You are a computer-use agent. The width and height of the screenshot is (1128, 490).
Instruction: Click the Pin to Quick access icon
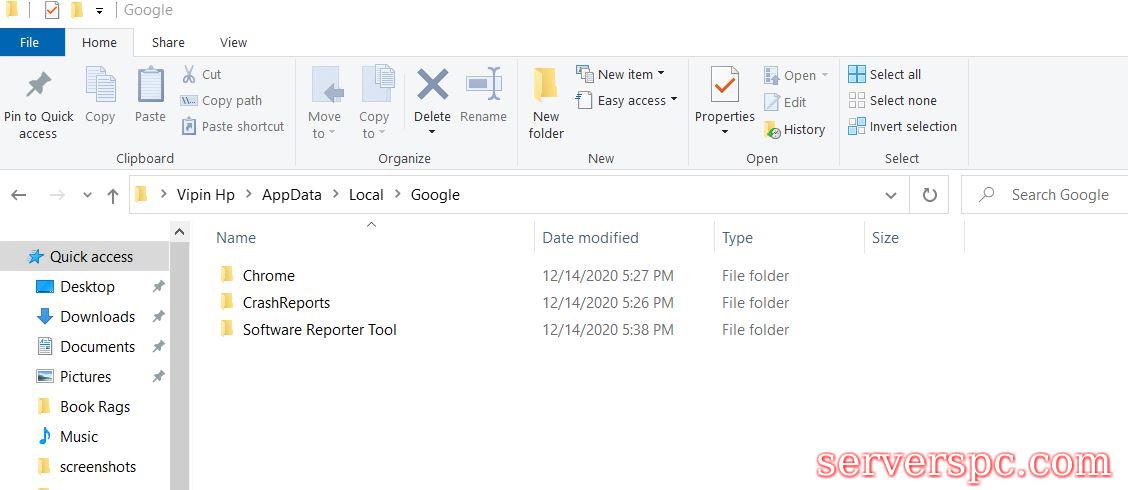[38, 87]
